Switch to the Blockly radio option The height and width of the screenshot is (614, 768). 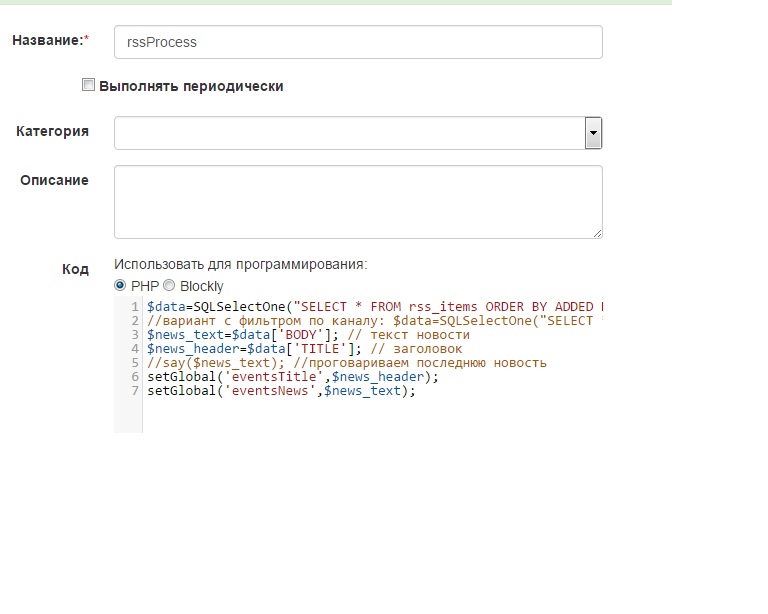click(169, 285)
